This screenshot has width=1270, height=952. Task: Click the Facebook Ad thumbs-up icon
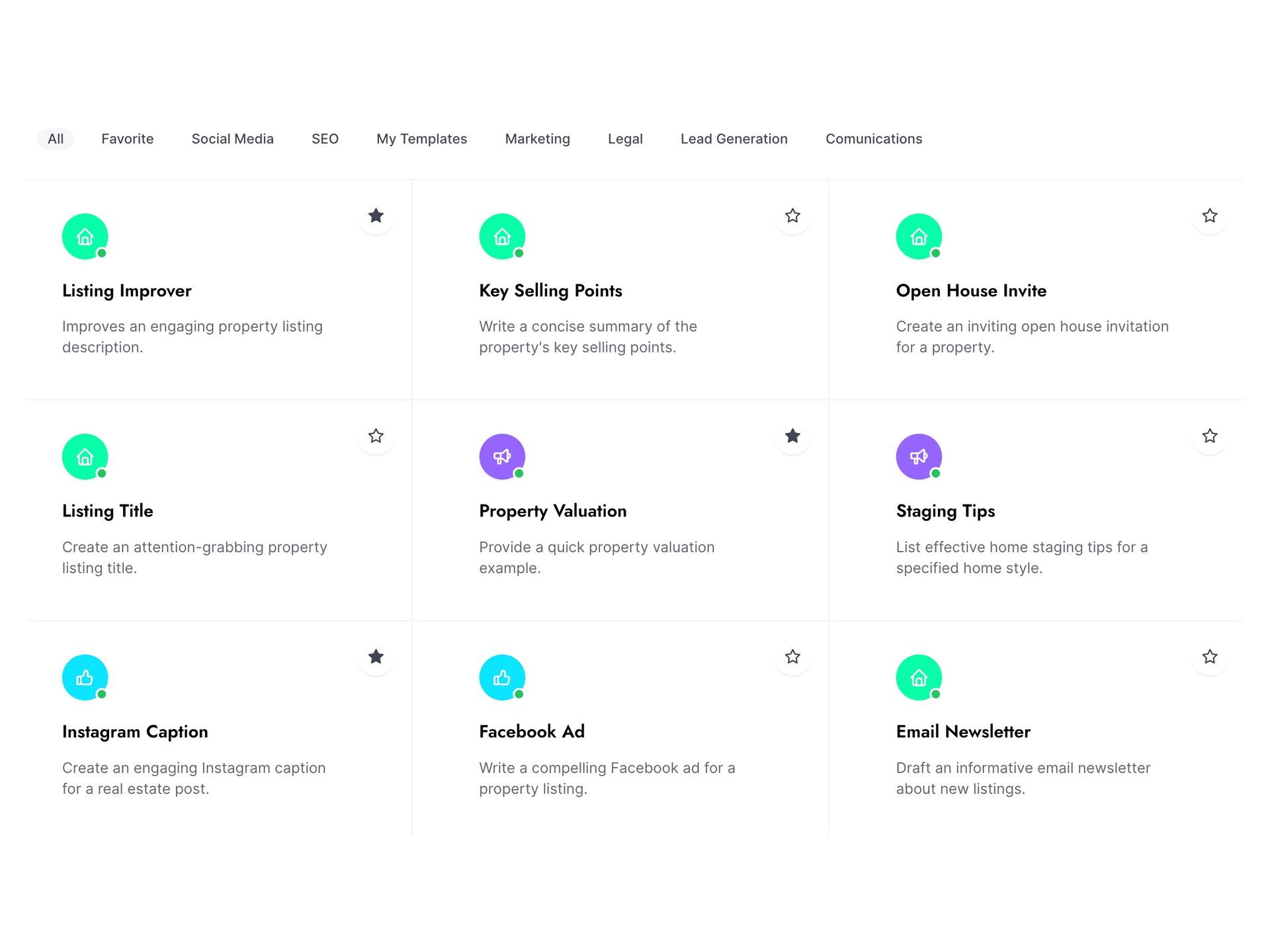(502, 677)
